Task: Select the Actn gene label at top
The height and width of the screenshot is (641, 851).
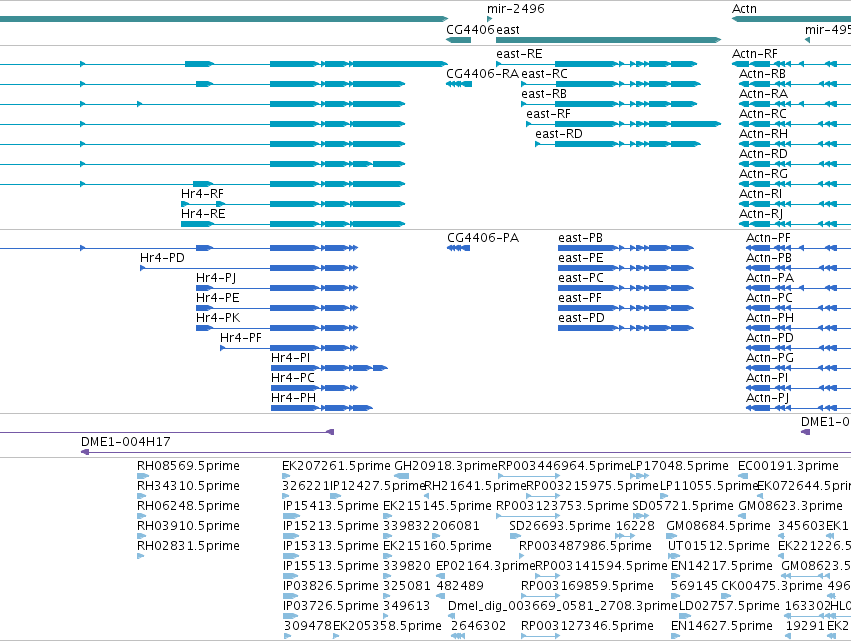Action: coord(744,9)
